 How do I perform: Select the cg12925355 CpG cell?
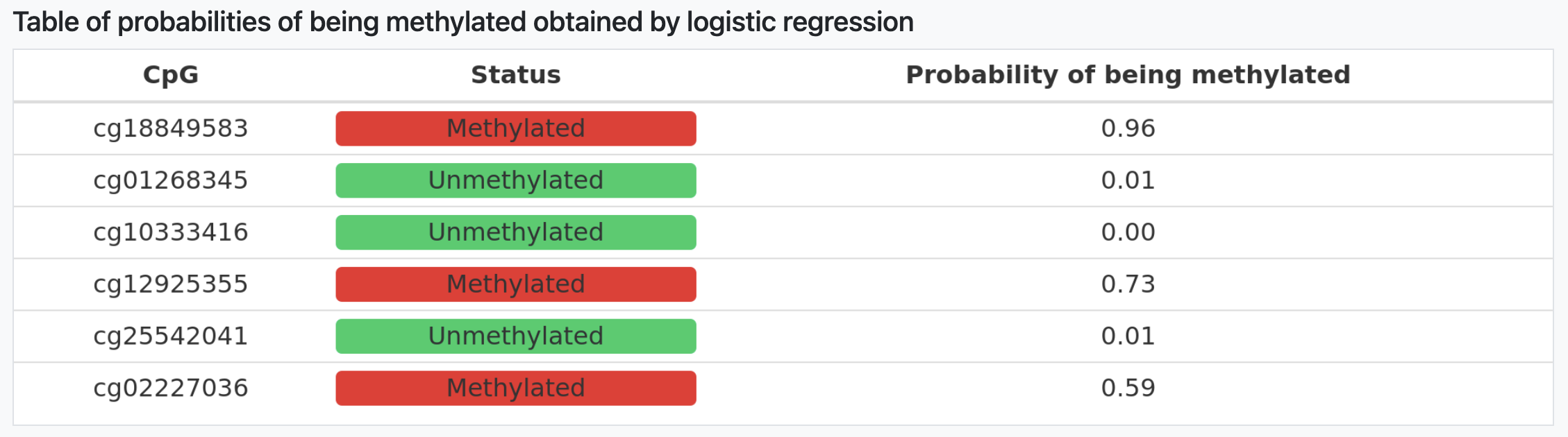pos(170,284)
